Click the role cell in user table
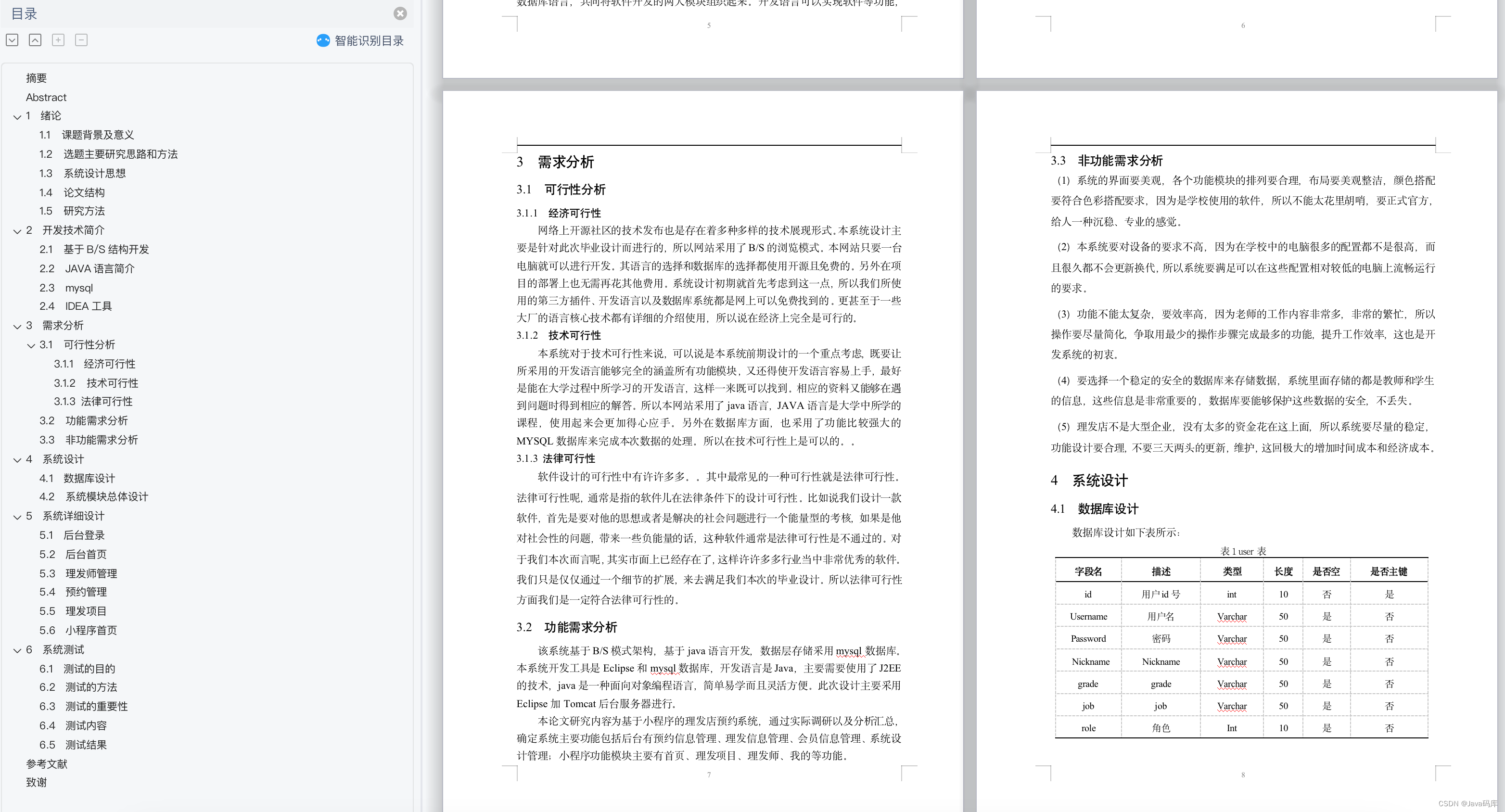The image size is (1505, 812). (x=1088, y=728)
